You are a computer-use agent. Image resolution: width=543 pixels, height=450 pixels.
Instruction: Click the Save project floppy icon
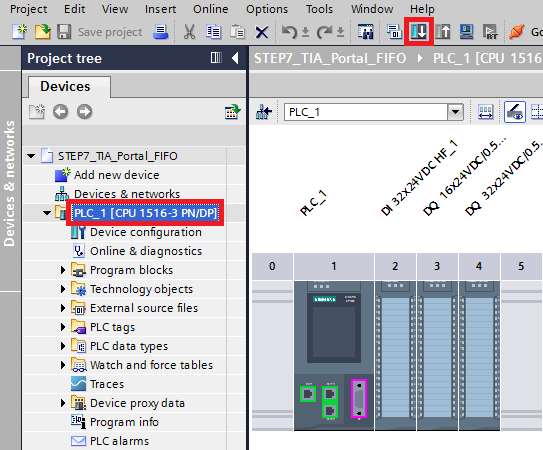(64, 32)
